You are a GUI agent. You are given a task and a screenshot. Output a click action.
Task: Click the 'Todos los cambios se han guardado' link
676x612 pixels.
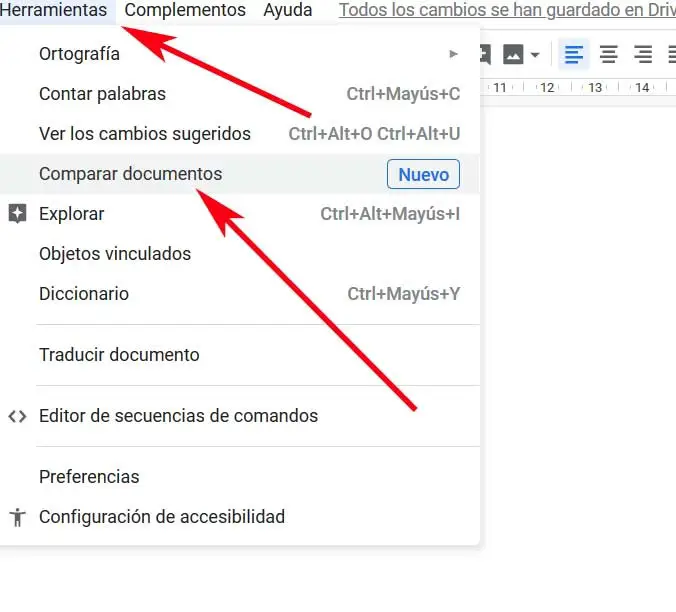(x=507, y=10)
